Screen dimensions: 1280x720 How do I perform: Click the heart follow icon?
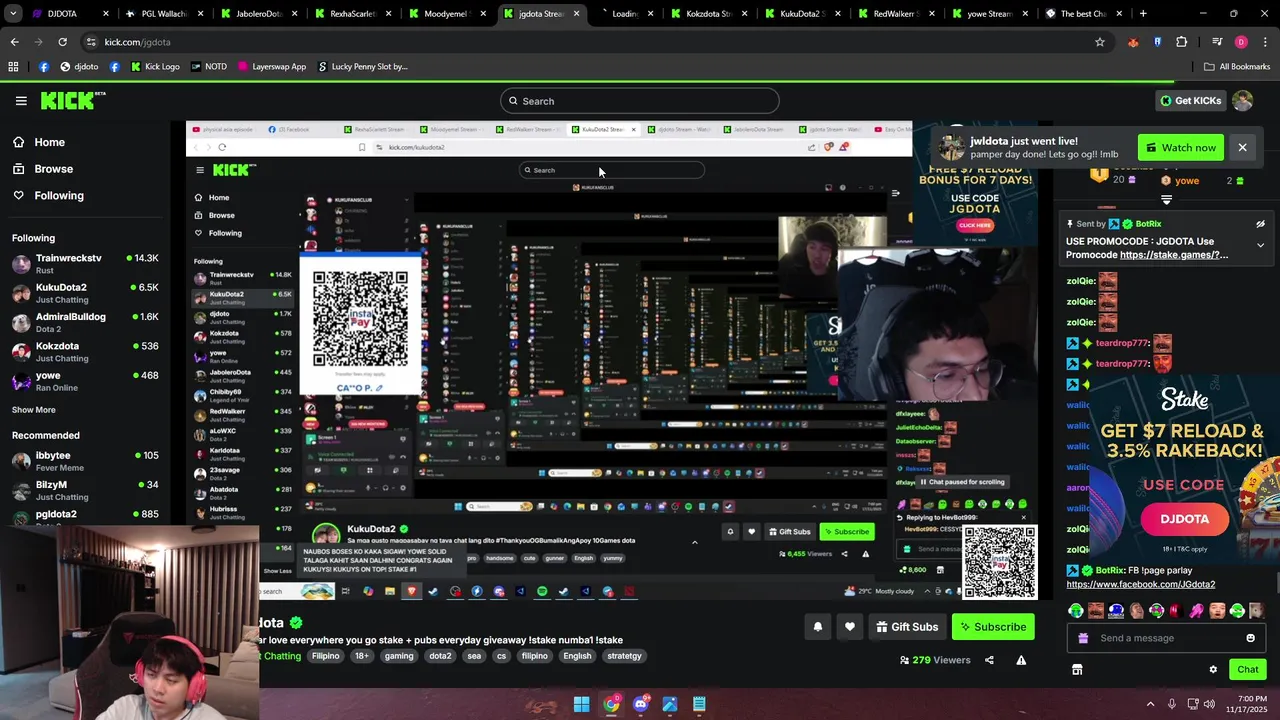(850, 627)
